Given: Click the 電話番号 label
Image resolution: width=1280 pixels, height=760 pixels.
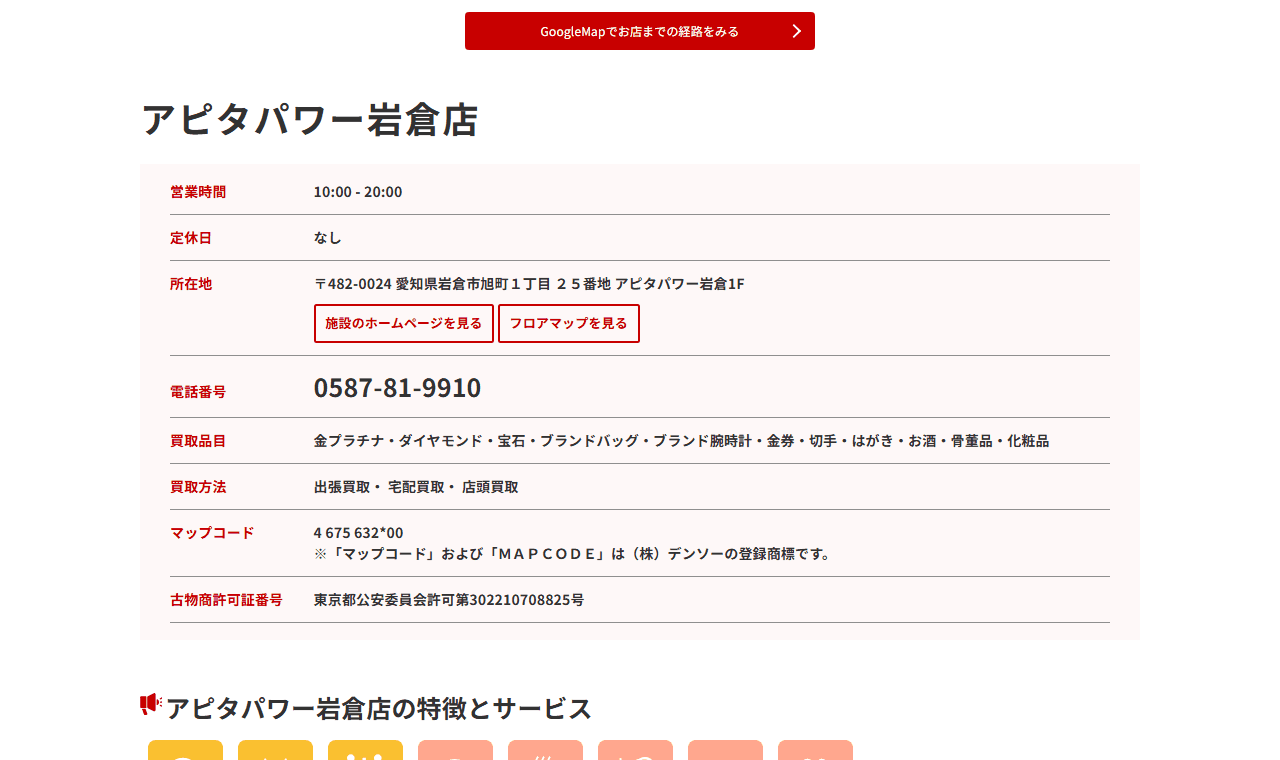Looking at the screenshot, I should [198, 392].
